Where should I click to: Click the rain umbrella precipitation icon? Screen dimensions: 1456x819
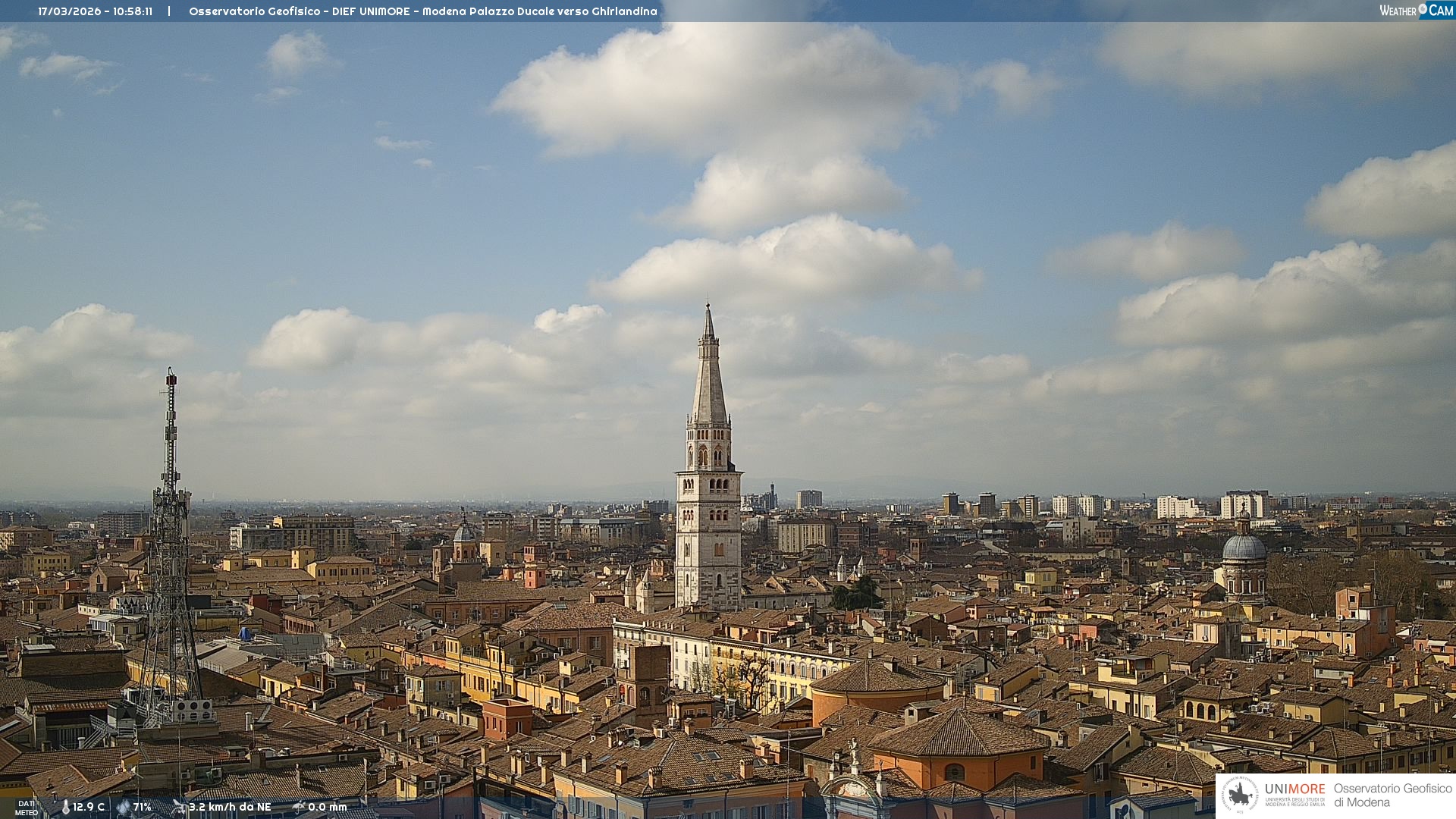299,807
